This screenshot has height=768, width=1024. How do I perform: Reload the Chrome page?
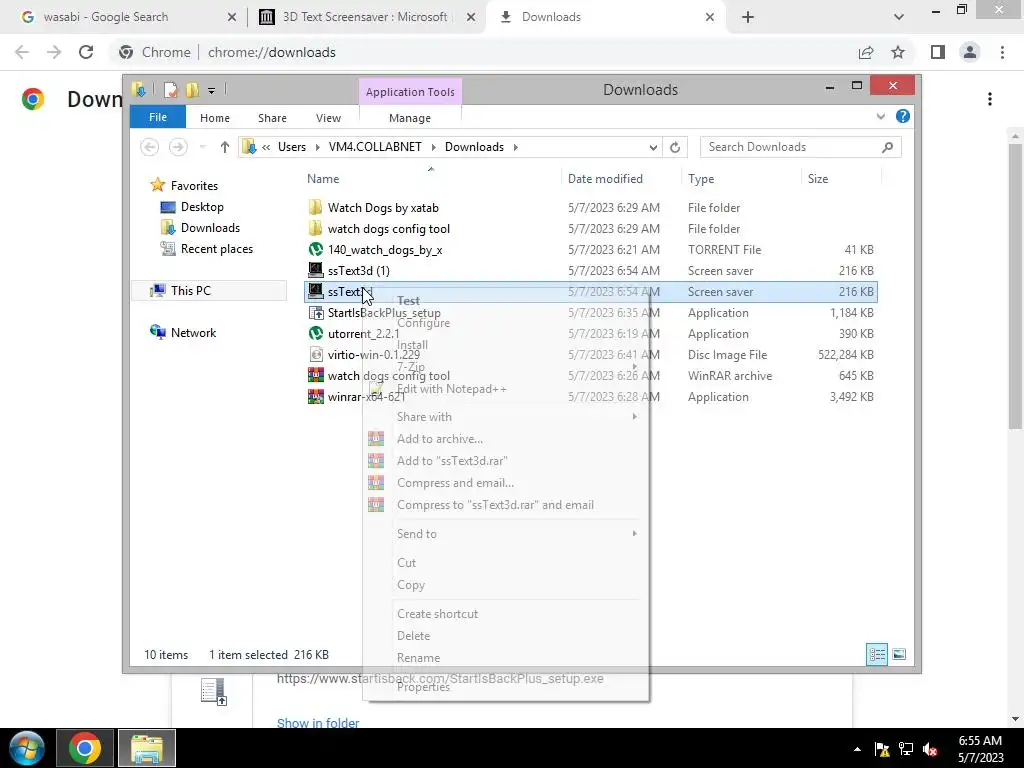coord(86,52)
